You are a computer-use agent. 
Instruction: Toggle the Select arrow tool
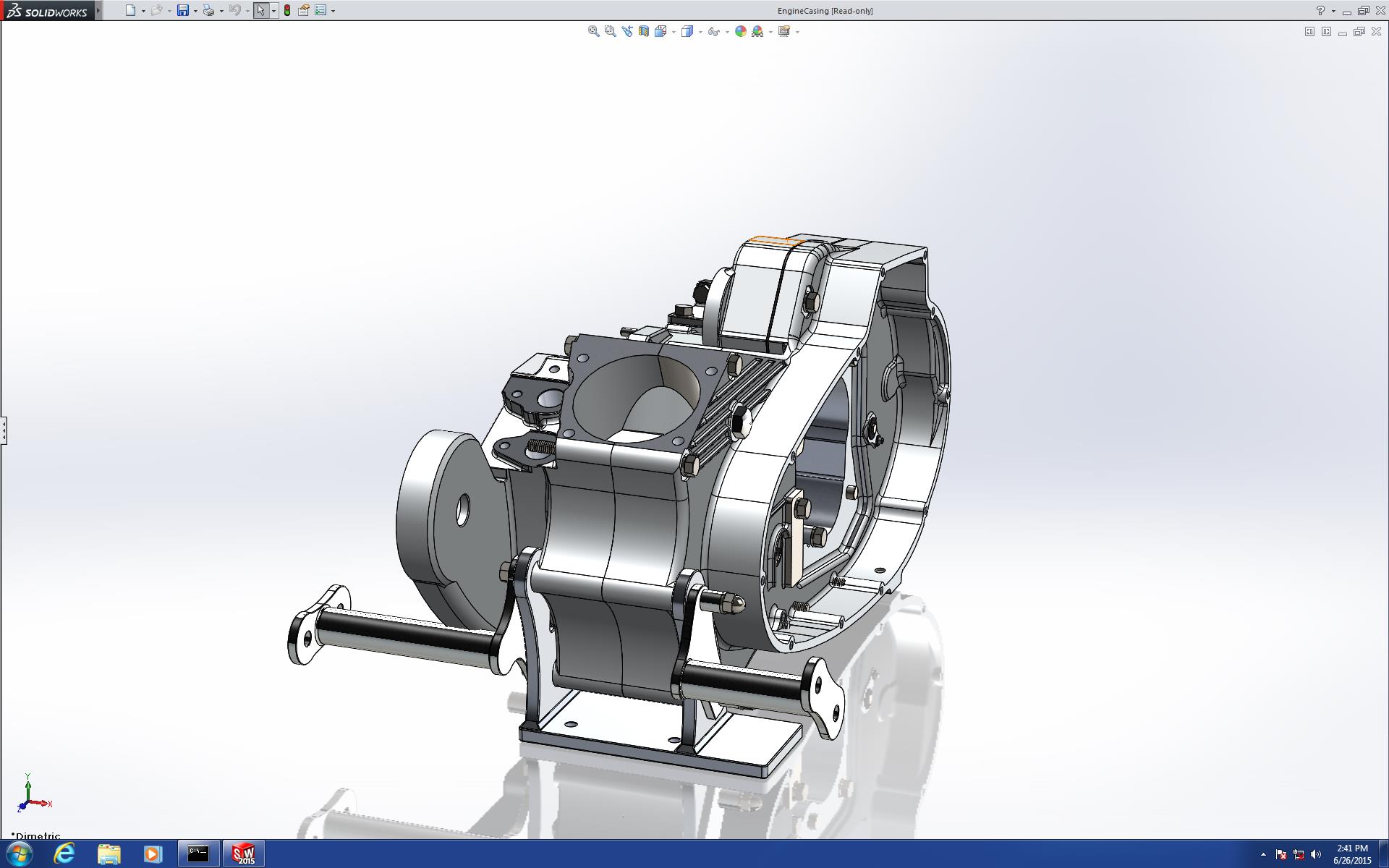(260, 10)
